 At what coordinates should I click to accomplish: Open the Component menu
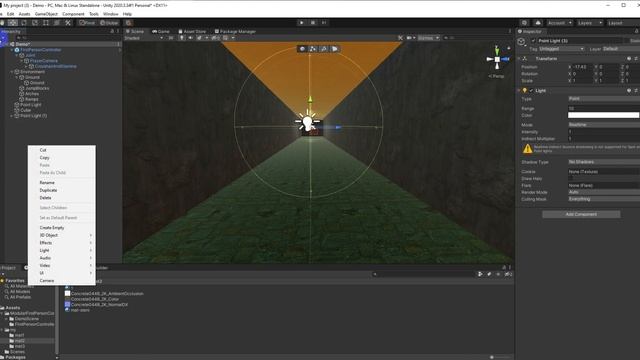pyautogui.click(x=73, y=14)
